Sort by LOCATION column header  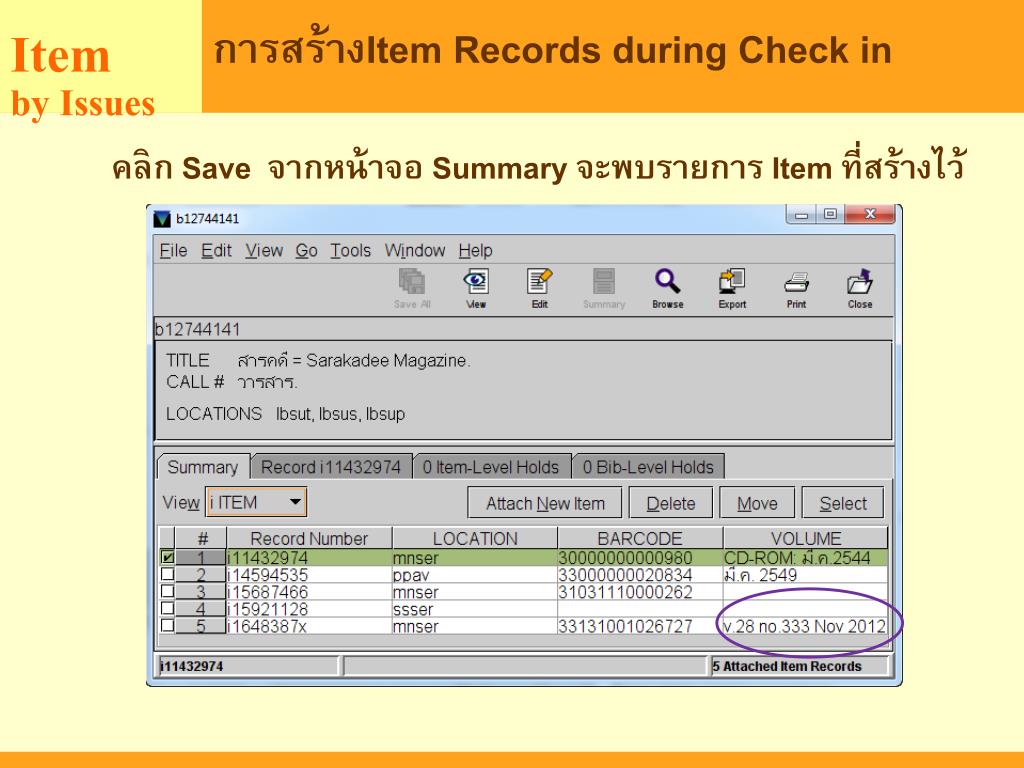coord(475,539)
